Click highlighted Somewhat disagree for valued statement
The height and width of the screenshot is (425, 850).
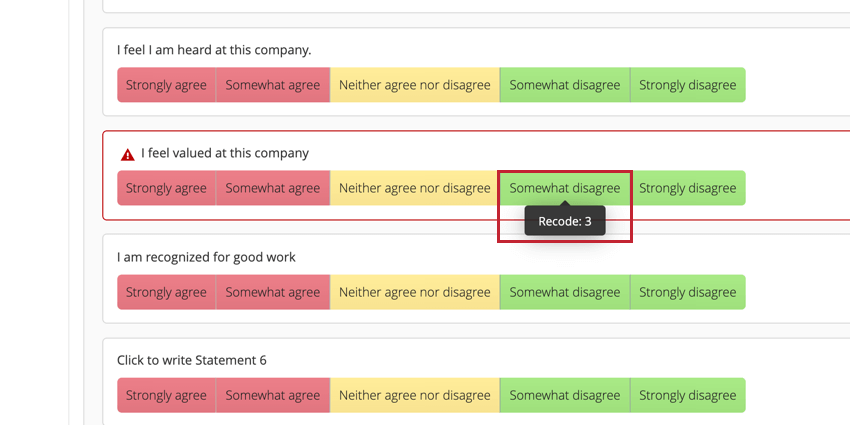565,188
